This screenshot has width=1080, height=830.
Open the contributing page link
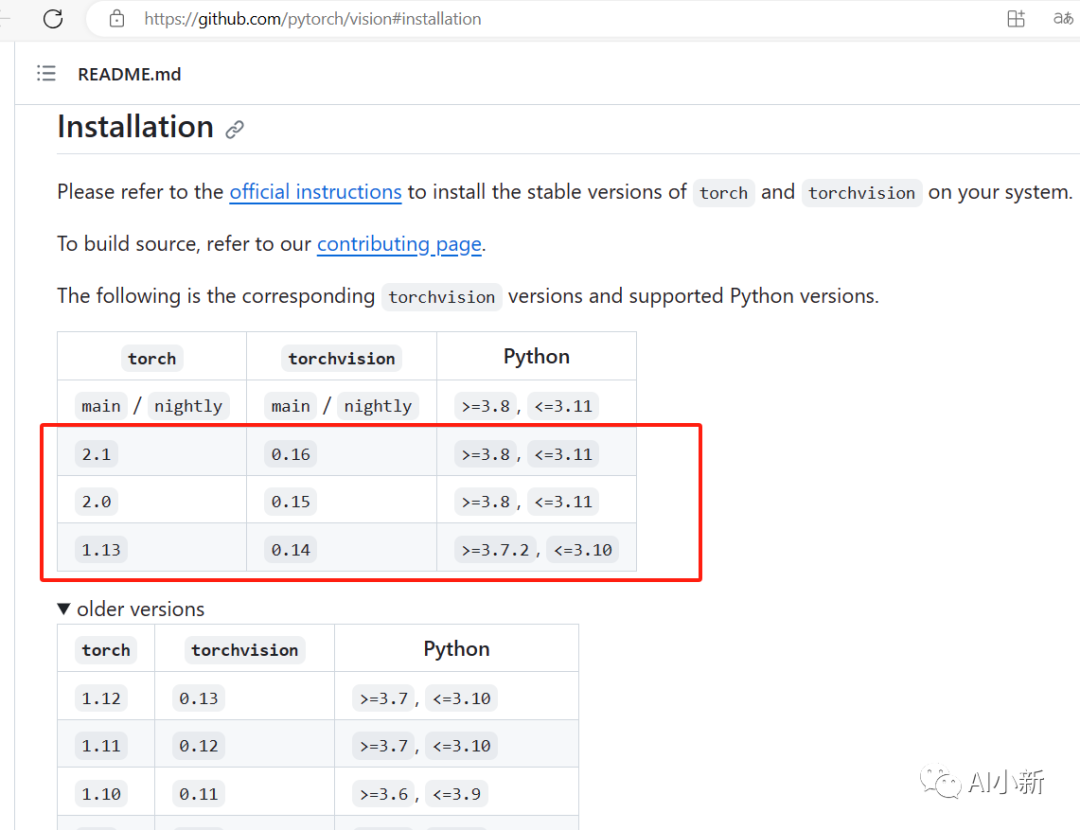[399, 244]
